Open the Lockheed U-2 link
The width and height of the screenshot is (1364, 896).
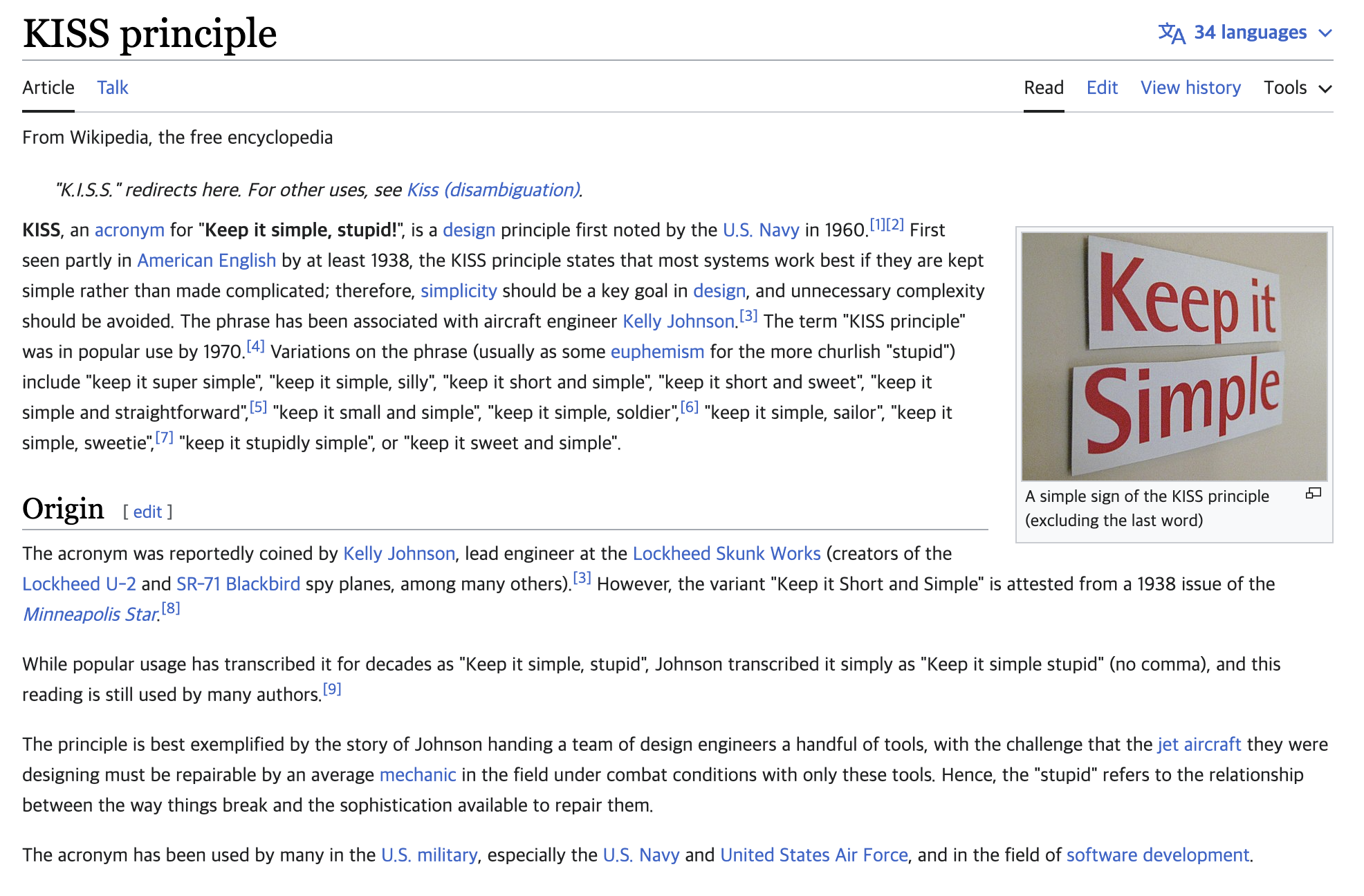79,584
